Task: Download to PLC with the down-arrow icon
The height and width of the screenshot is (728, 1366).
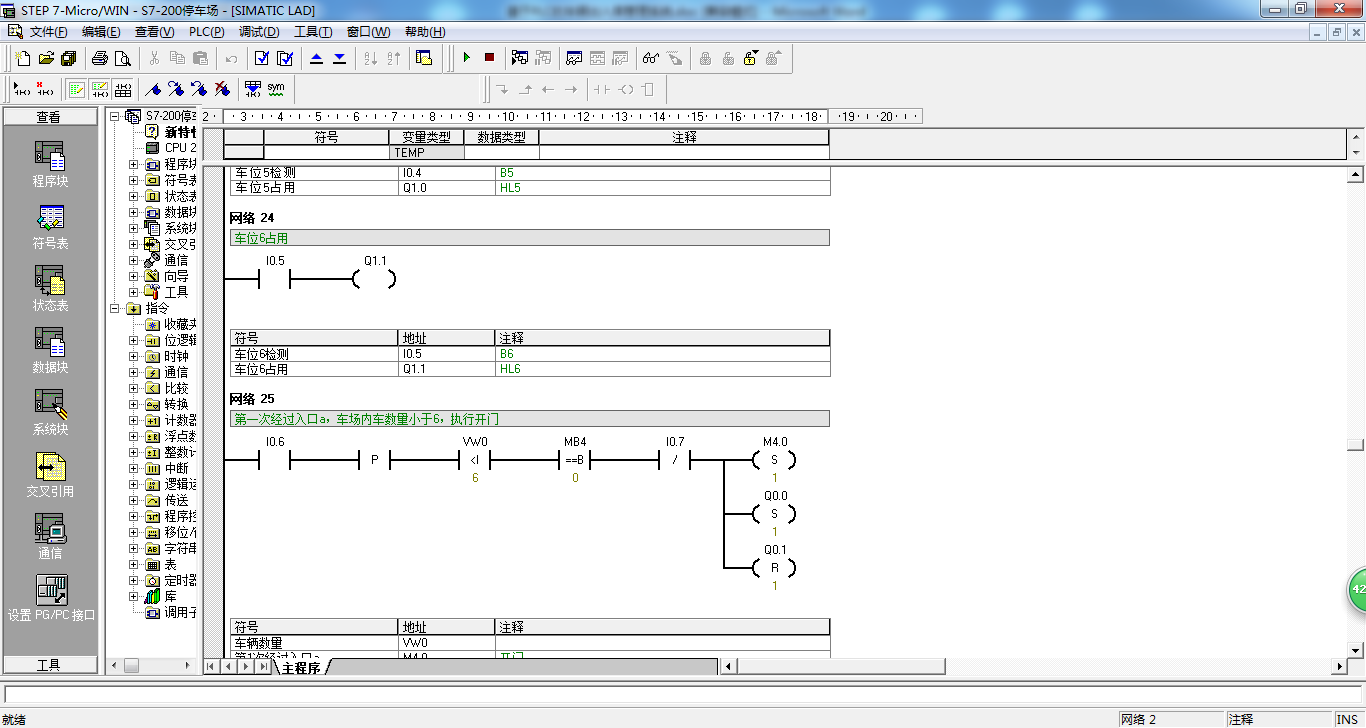Action: pos(340,58)
